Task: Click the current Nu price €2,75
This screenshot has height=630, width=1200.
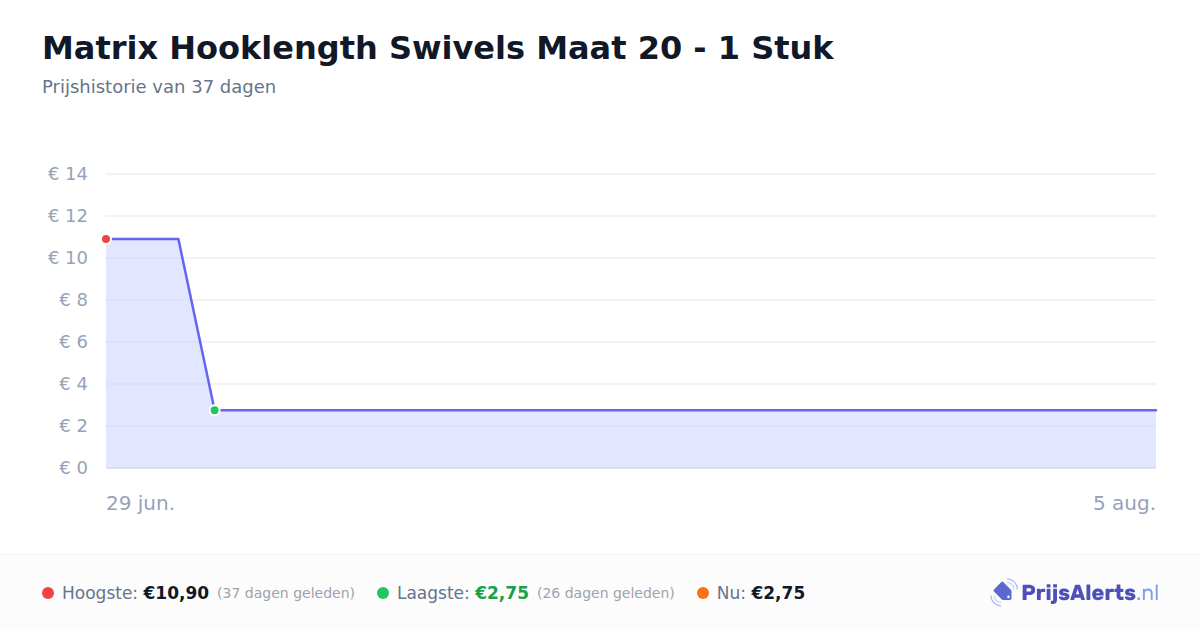Action: [x=778, y=593]
